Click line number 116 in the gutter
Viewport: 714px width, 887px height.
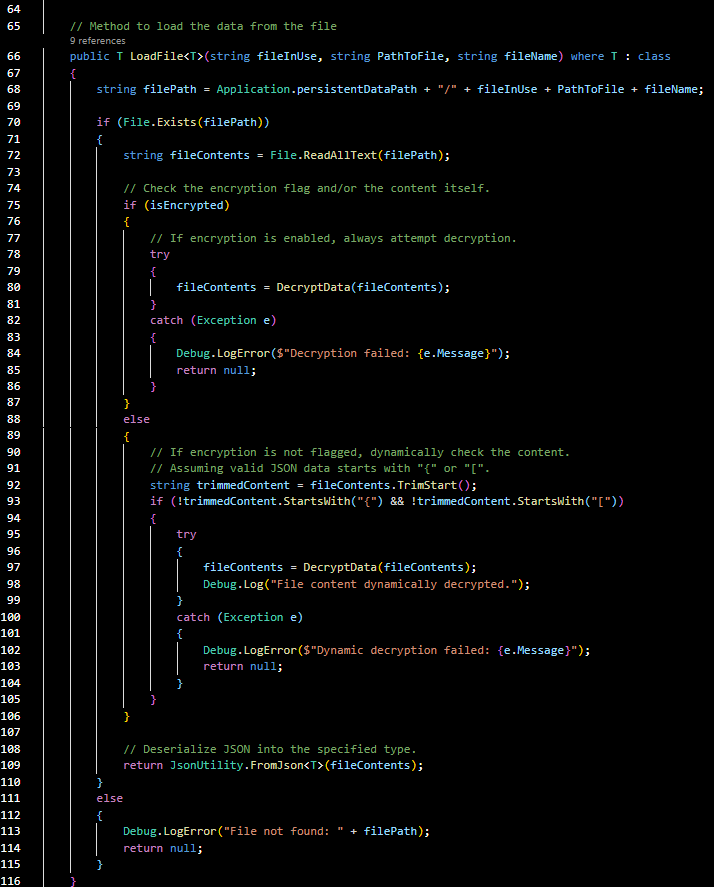coord(11,881)
